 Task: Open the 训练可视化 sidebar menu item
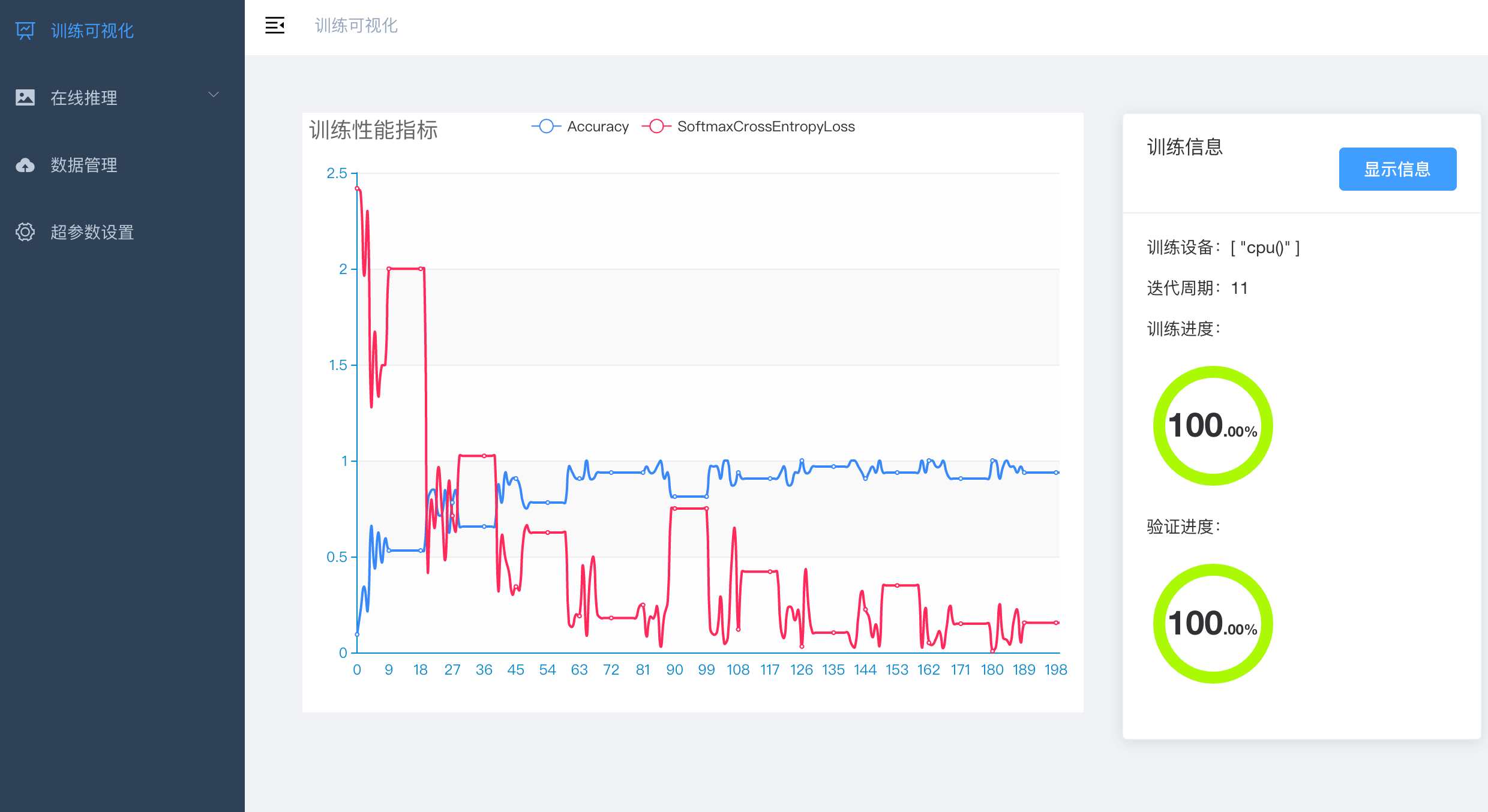point(92,31)
